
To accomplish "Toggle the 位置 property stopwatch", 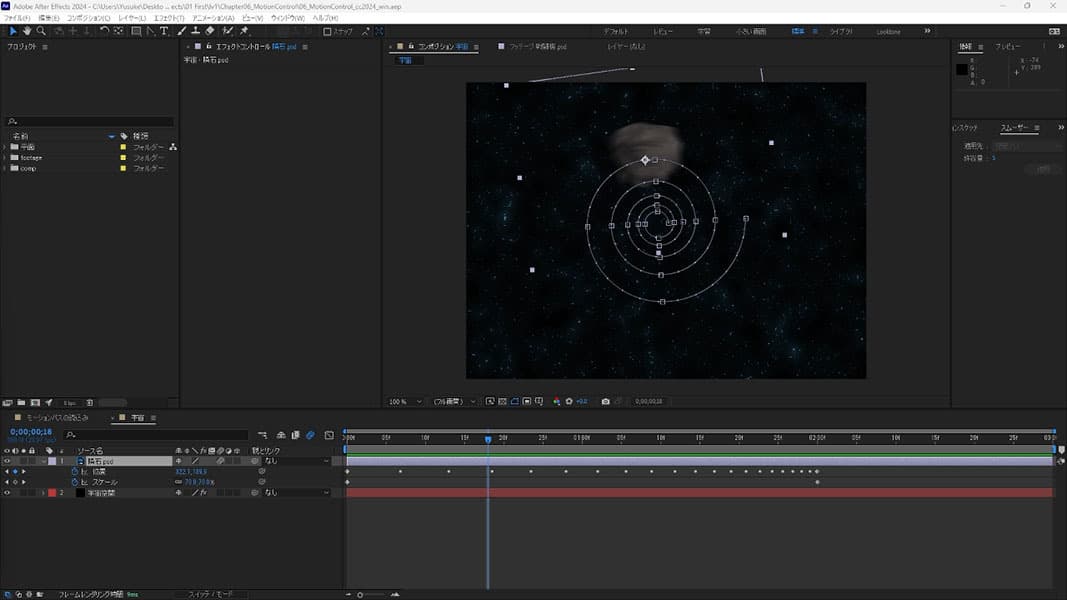I will pyautogui.click(x=74, y=471).
